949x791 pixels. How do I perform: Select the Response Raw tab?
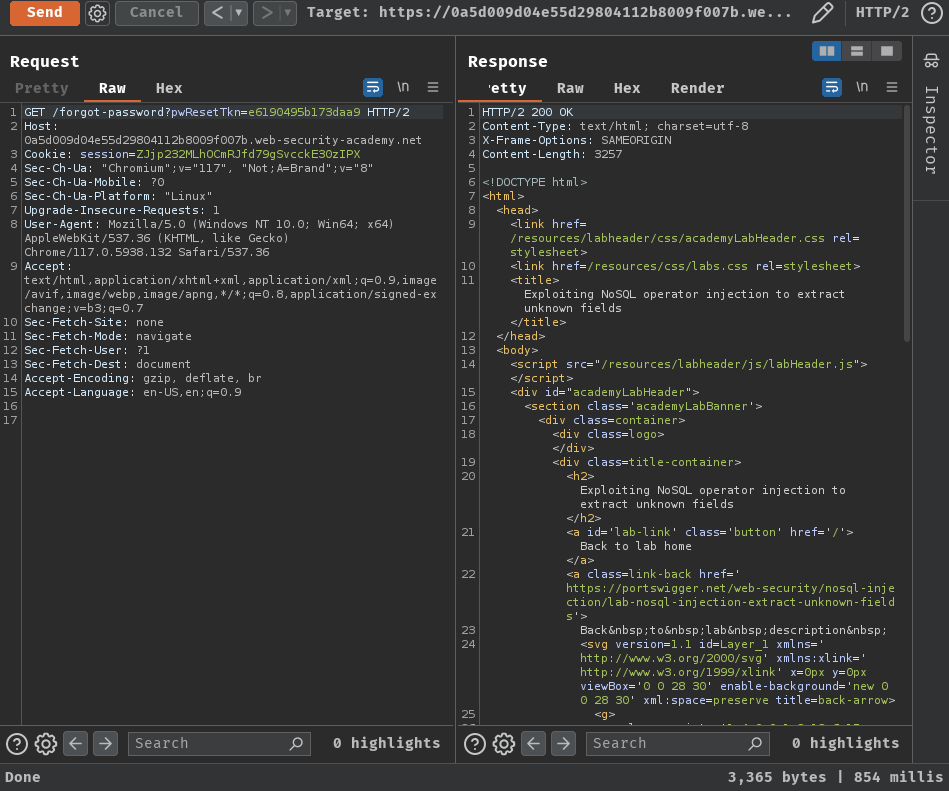coord(570,88)
